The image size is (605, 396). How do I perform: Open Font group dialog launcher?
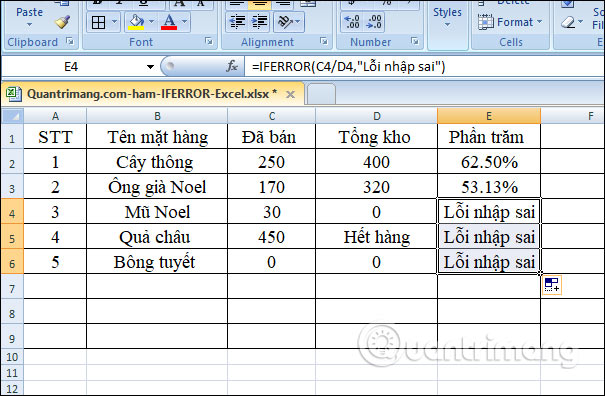coord(209,41)
